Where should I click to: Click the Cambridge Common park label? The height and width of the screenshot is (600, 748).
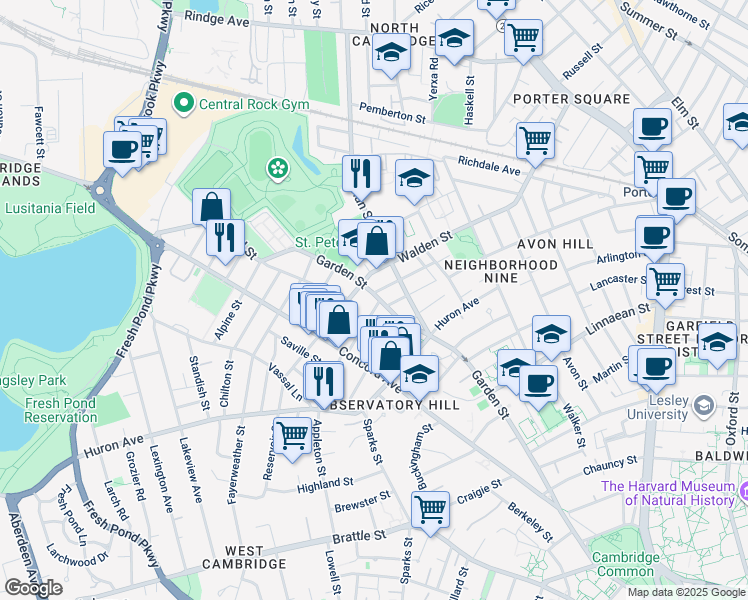click(625, 565)
